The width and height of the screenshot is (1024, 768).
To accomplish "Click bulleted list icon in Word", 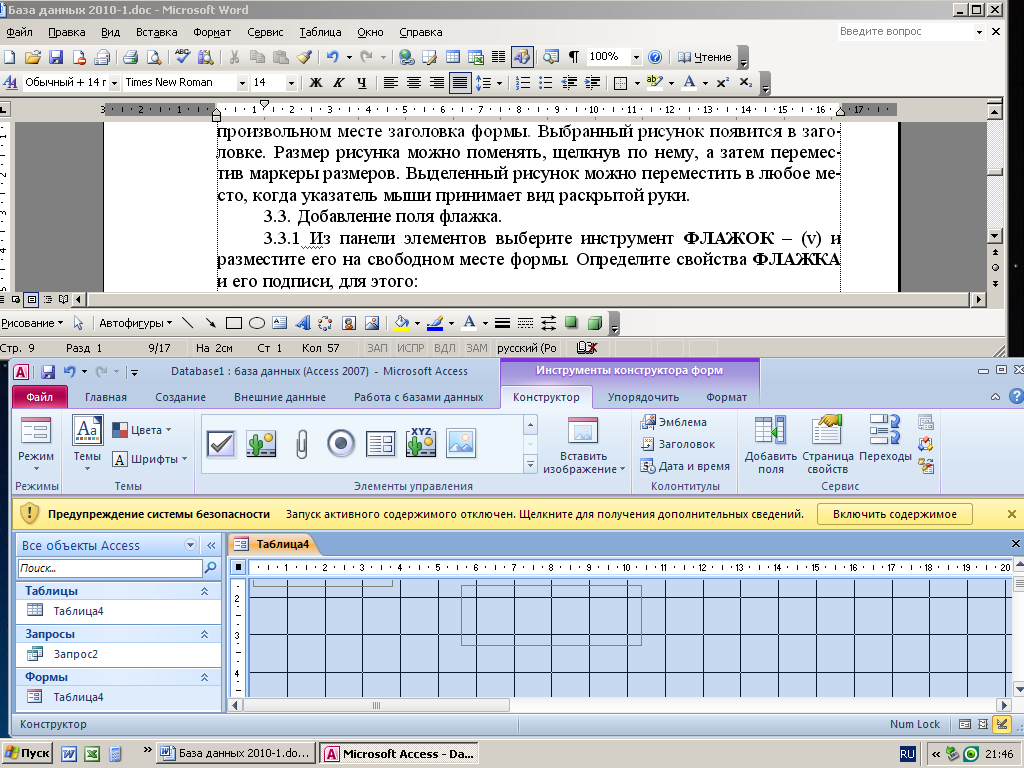I will click(x=545, y=83).
